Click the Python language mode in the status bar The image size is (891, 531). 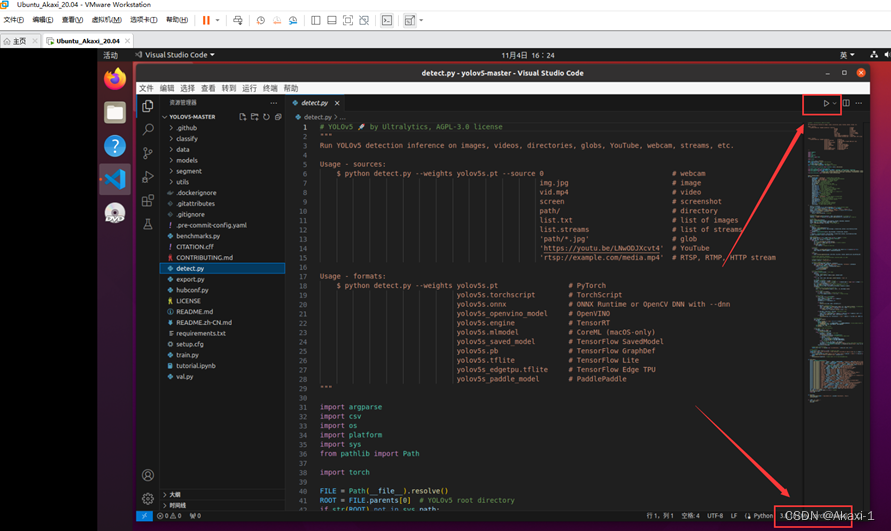click(763, 516)
